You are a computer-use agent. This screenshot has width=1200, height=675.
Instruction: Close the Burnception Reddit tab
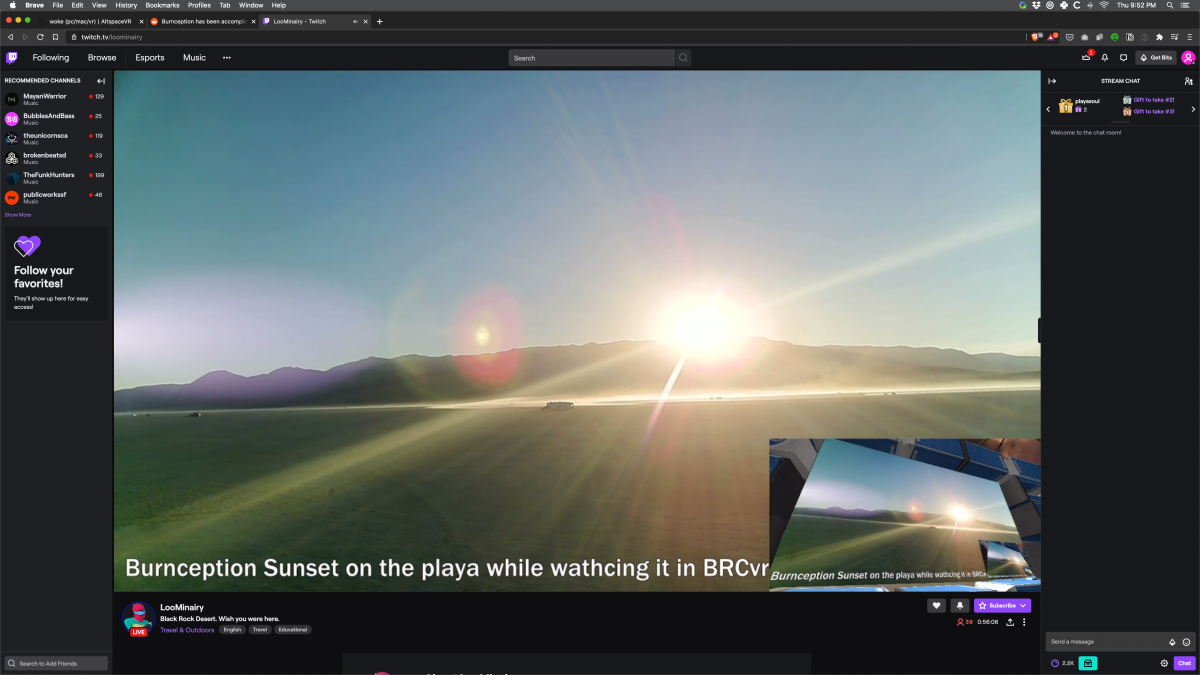252,21
